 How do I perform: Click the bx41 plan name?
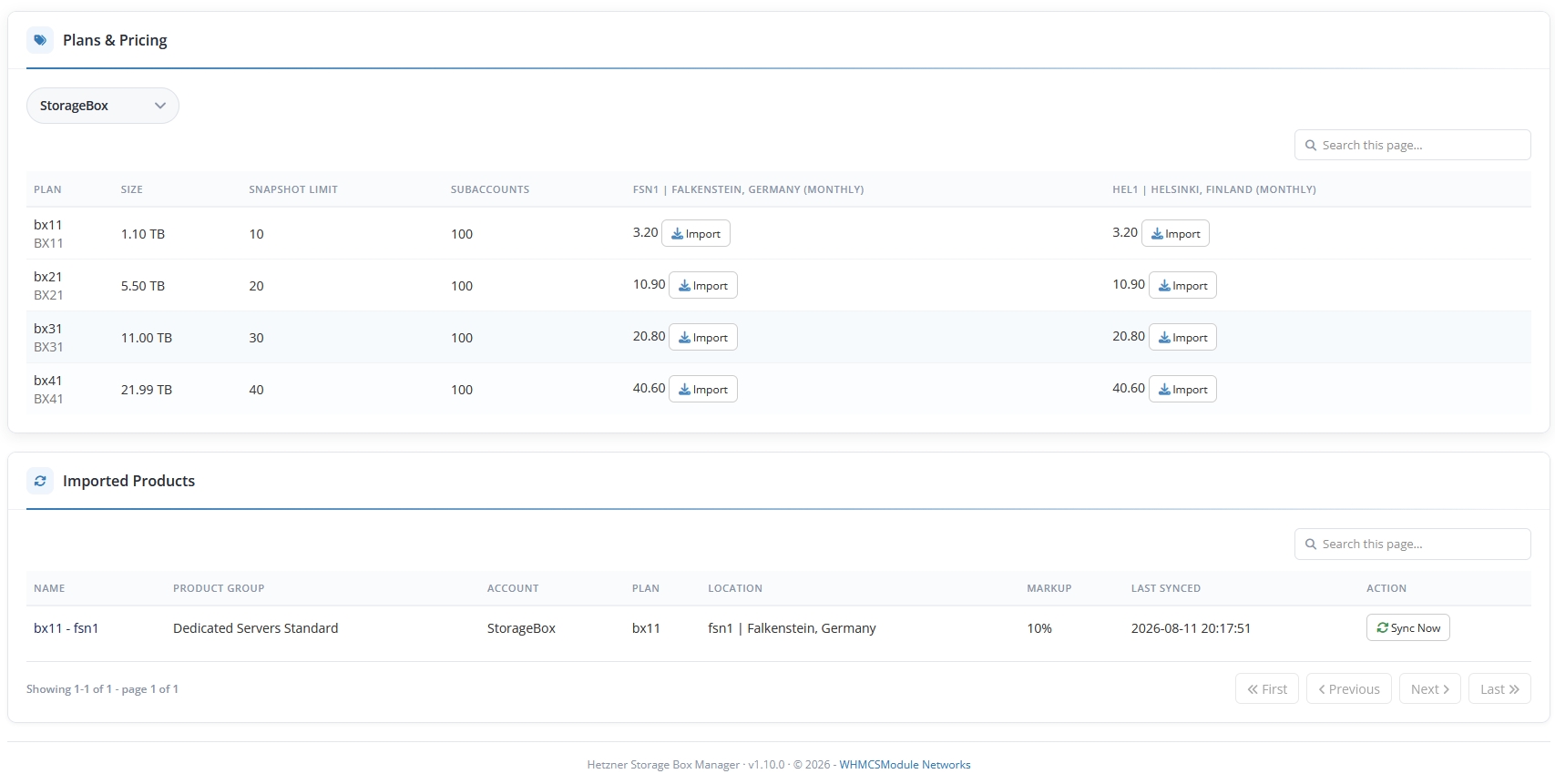[x=48, y=381]
